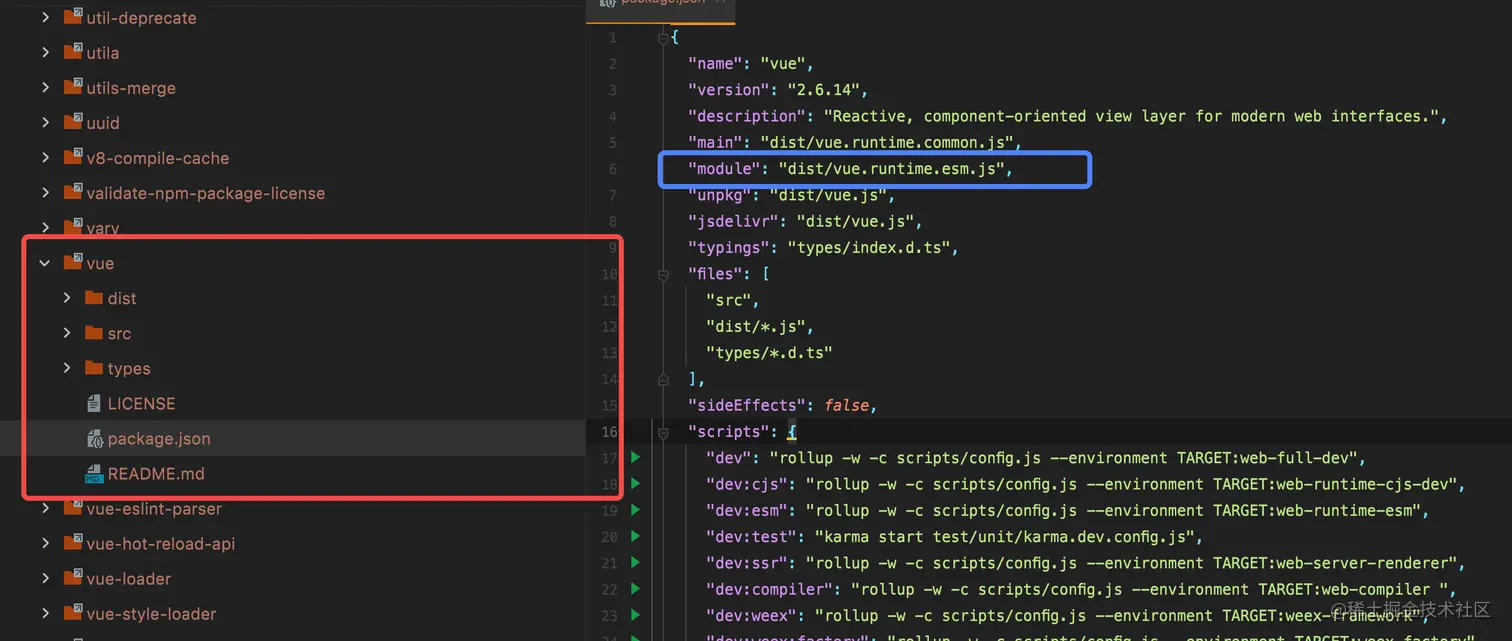Click the README.md markdown file icon
This screenshot has height=641, width=1512.
click(94, 474)
